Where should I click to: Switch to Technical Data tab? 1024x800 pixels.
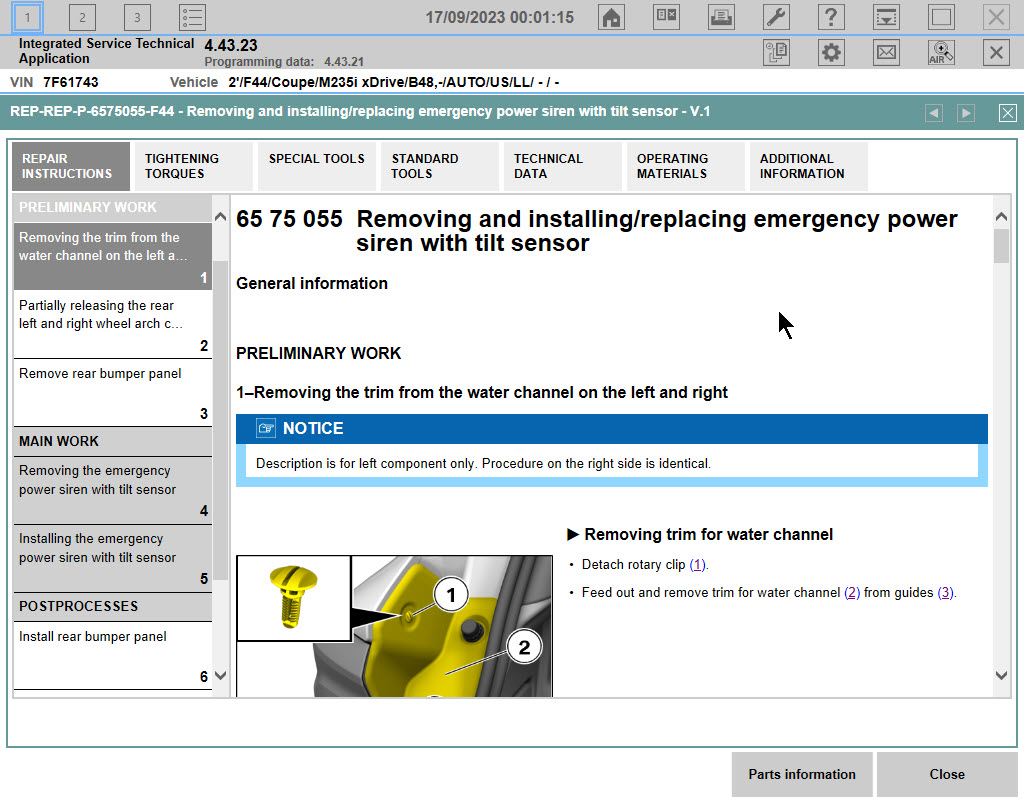point(562,167)
